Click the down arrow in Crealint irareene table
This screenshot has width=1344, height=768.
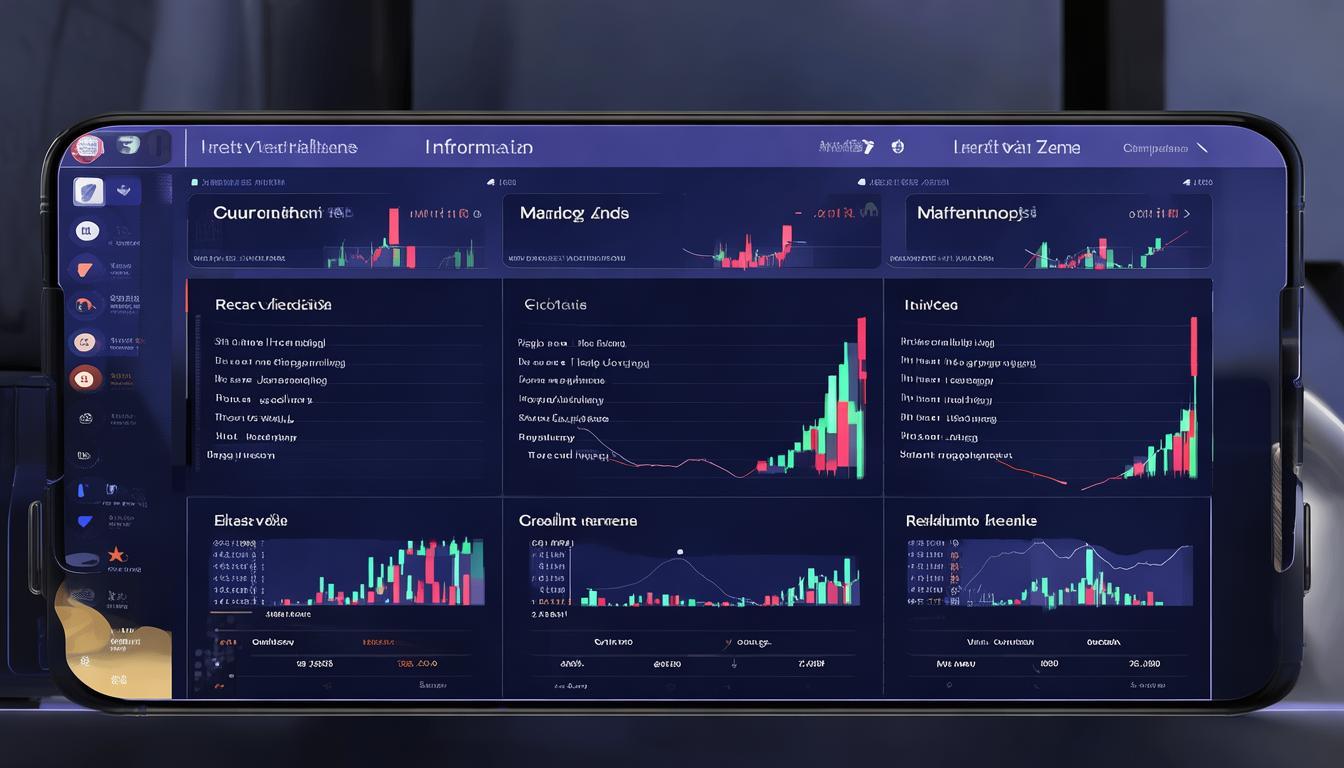tap(735, 663)
